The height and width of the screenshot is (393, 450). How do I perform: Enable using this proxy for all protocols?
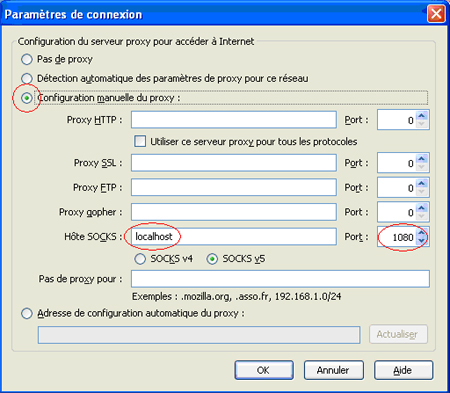coord(140,141)
